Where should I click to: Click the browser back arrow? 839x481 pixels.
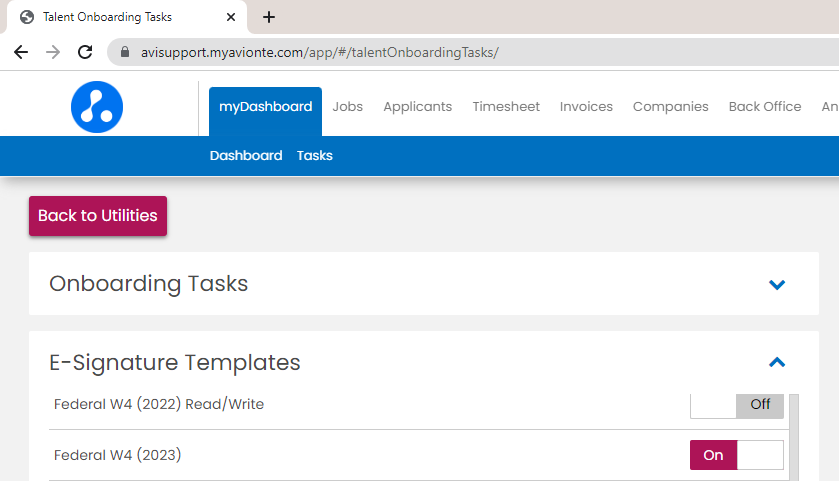pos(21,52)
